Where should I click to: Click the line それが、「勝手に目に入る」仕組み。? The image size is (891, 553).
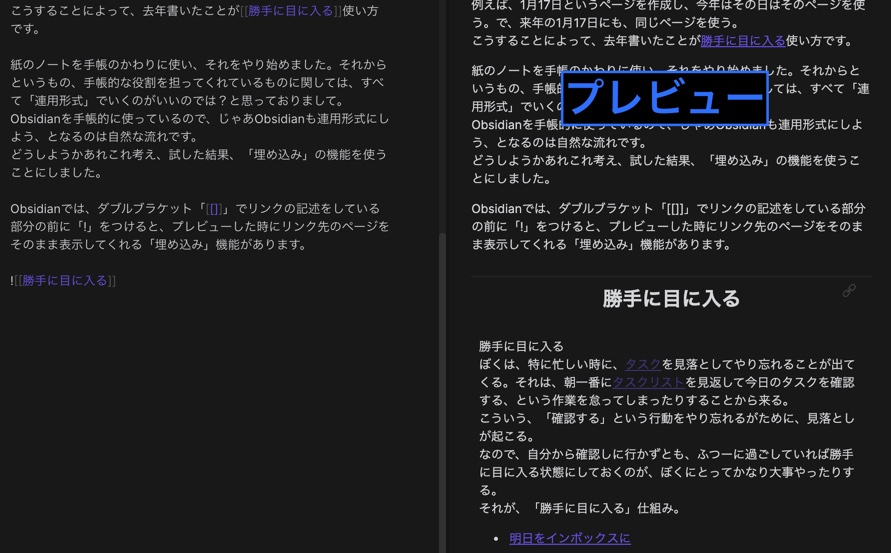[580, 509]
